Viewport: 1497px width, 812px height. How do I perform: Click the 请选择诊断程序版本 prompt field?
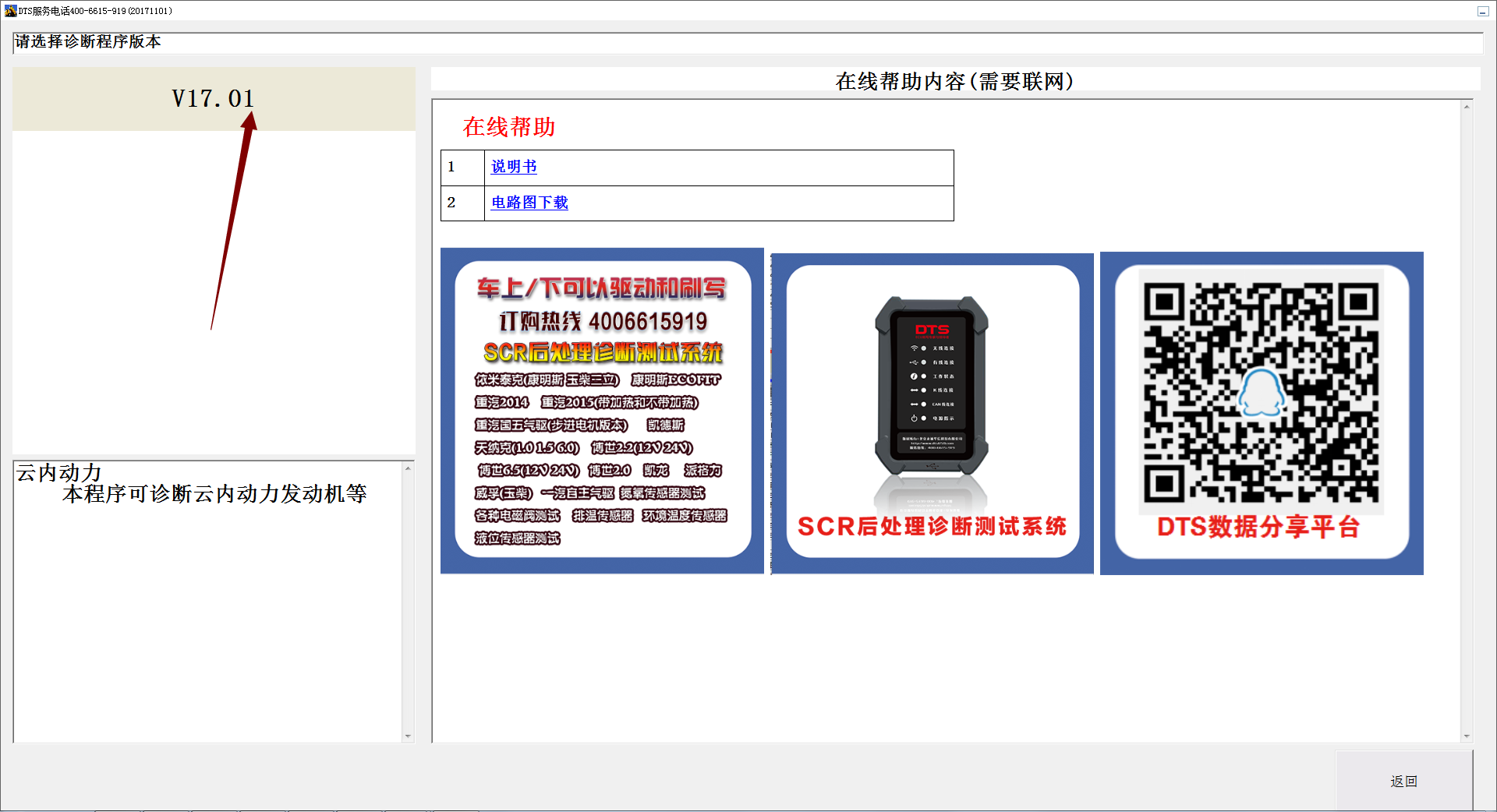747,43
